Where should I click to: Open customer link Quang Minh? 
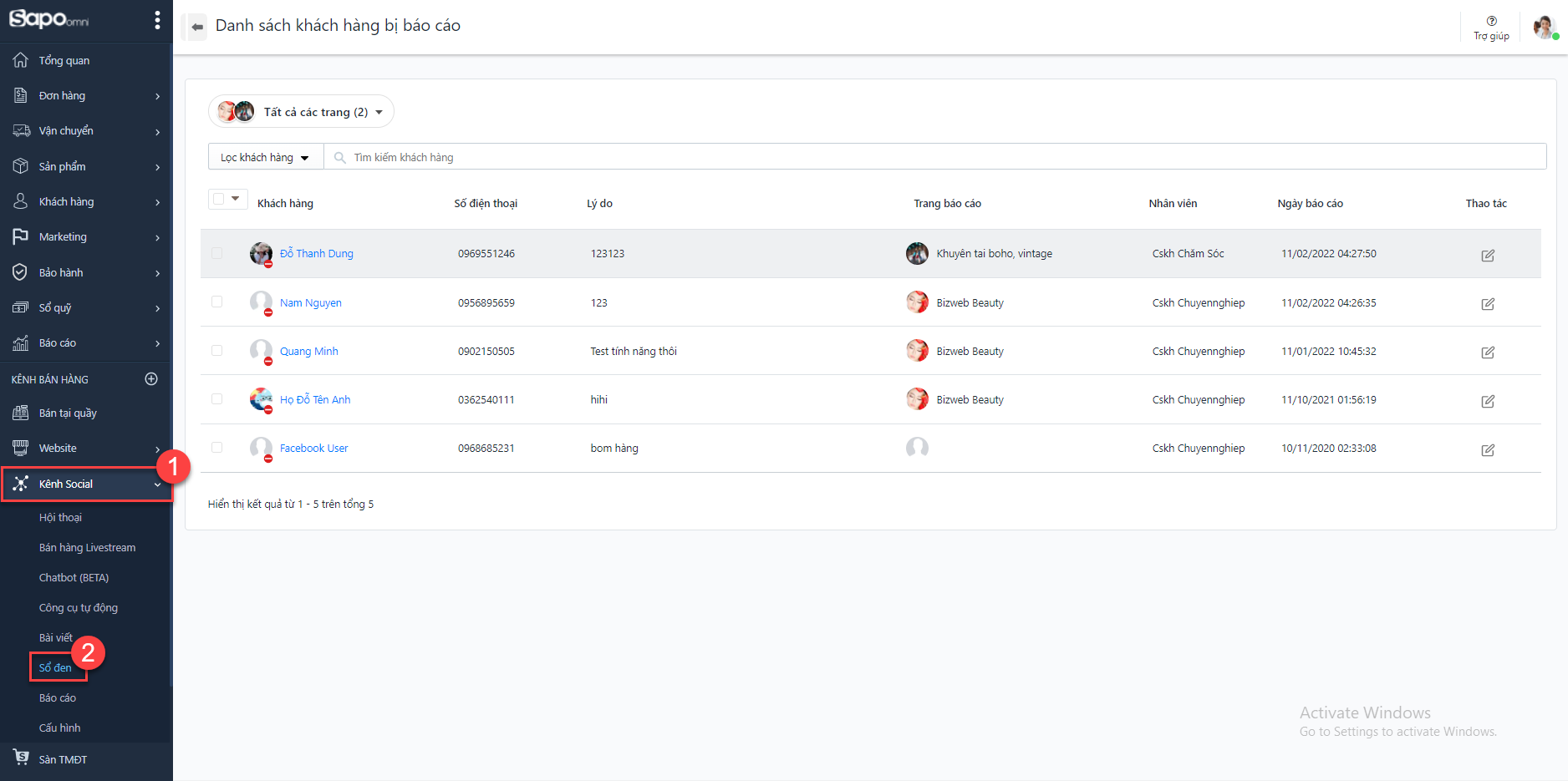[308, 352]
